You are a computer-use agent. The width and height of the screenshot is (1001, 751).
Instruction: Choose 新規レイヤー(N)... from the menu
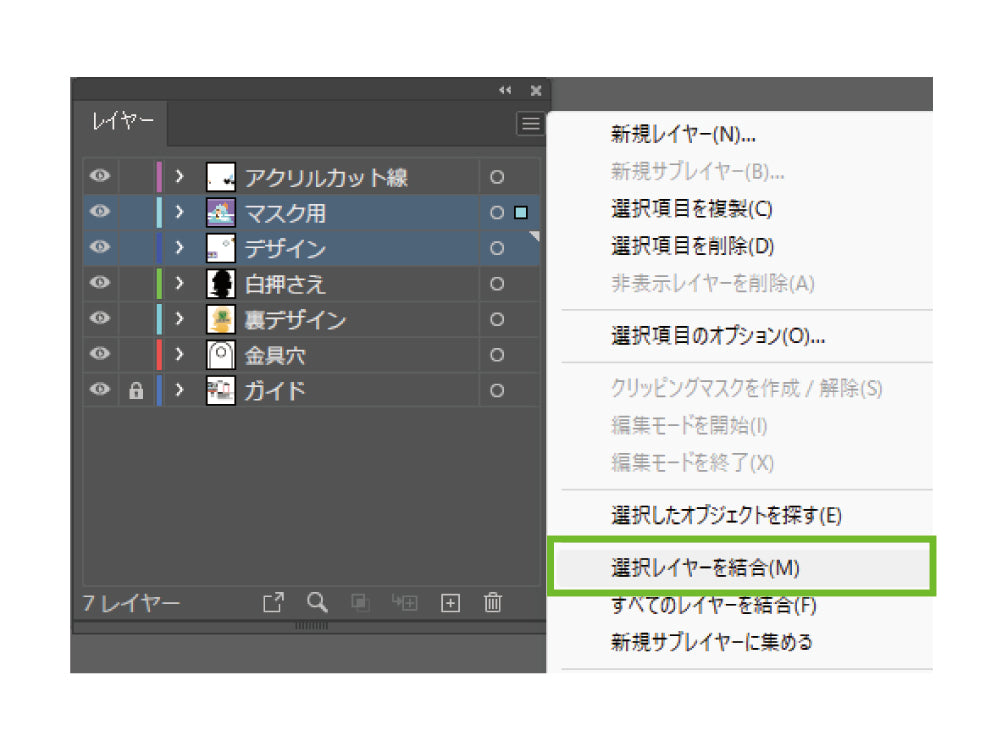(x=683, y=135)
